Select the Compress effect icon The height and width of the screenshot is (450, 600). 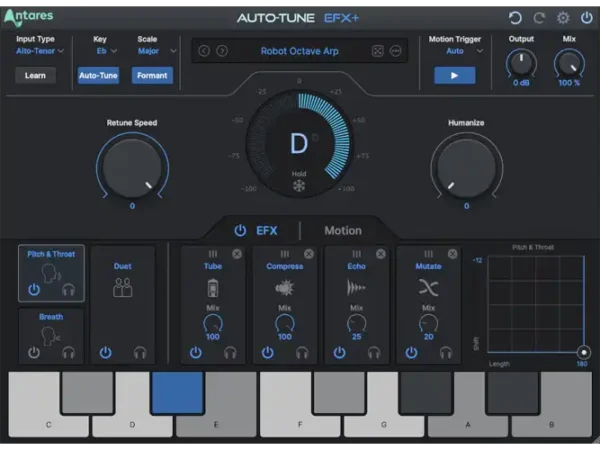point(284,288)
